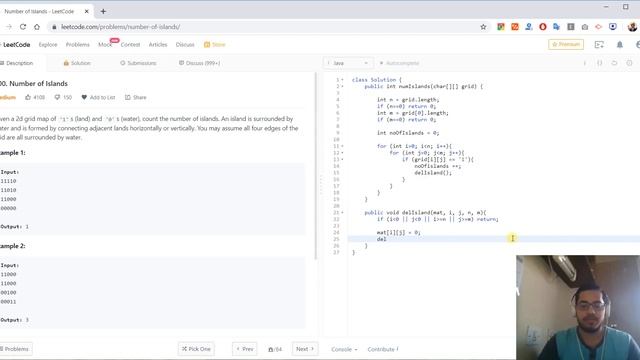The image size is (640, 360).
Task: Open the LeetCode notifications bell
Action: [620, 44]
